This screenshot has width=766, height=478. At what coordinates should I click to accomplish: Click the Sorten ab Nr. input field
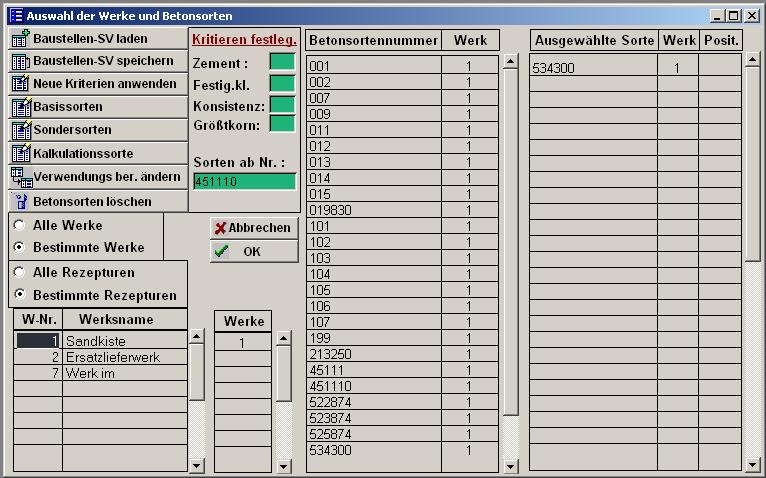[244, 181]
